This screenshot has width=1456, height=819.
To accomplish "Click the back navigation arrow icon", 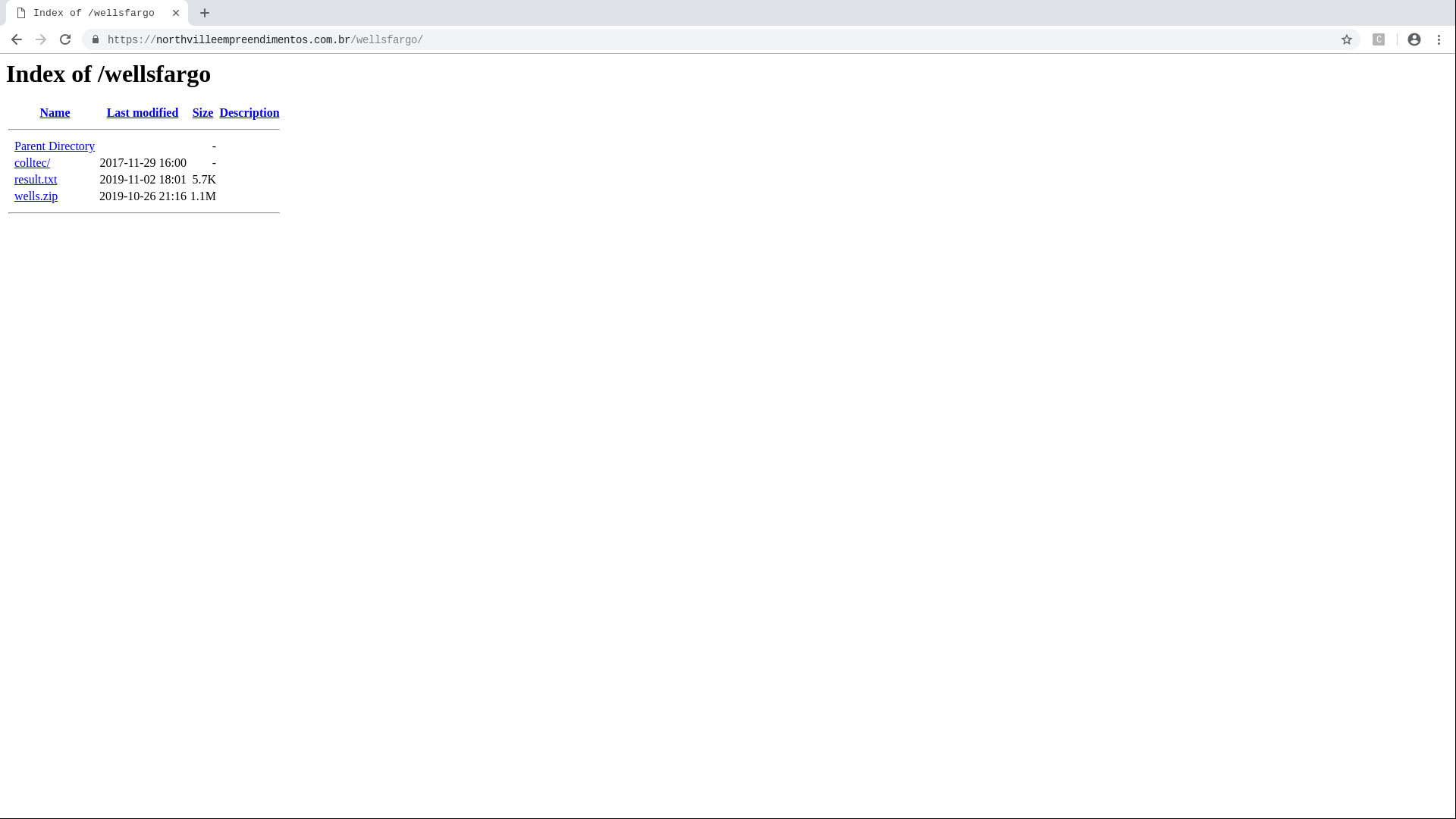I will (17, 39).
